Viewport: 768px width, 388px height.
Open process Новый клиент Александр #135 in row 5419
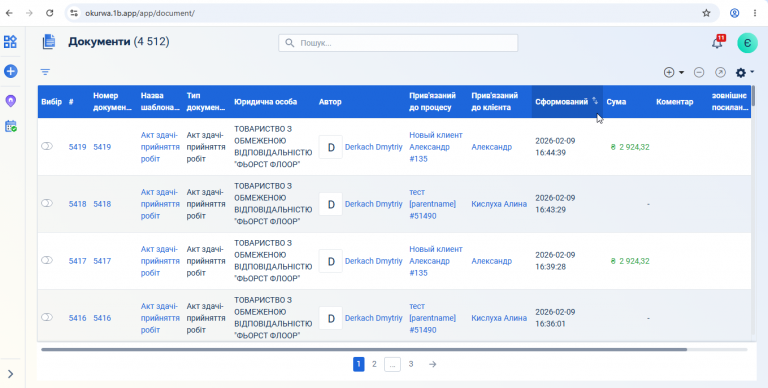point(436,147)
